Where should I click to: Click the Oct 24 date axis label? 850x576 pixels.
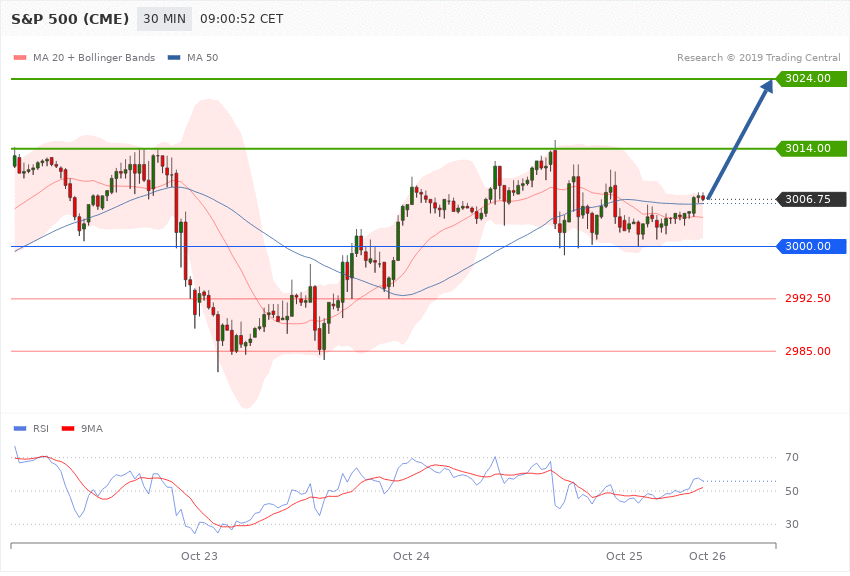tap(411, 556)
